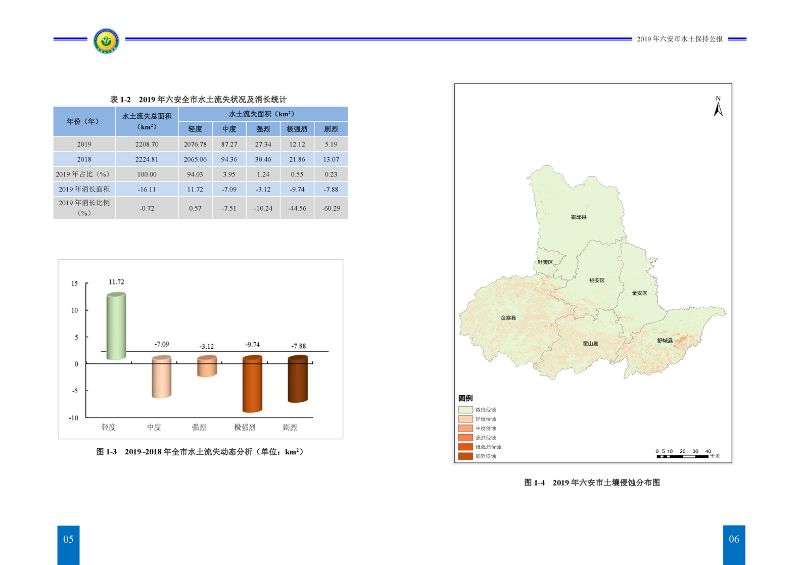
Task: Click the bottom darkest legend swatch
Action: [x=465, y=456]
